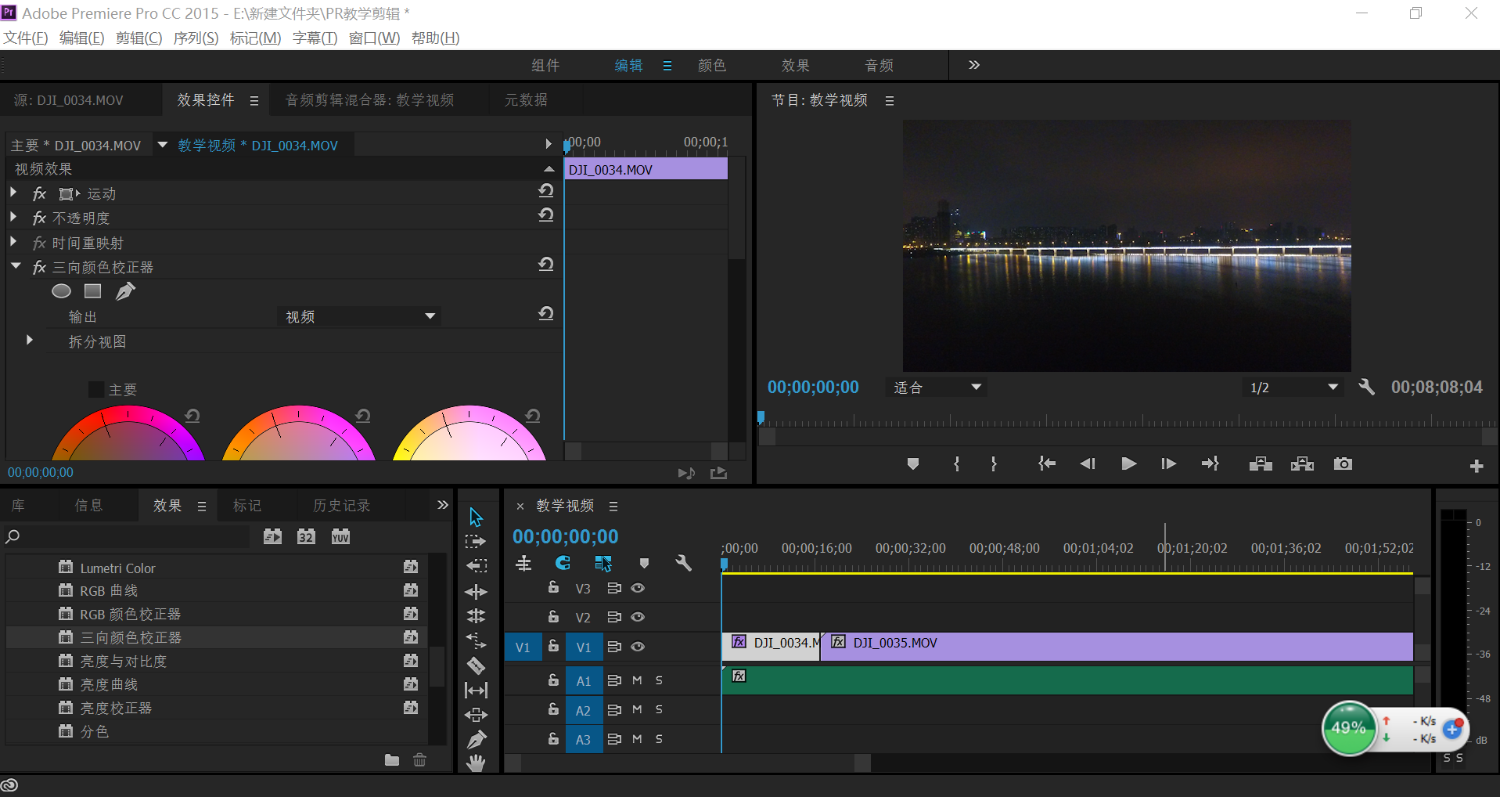Export frame with camera icon
This screenshot has width=1500, height=797.
1343,464
